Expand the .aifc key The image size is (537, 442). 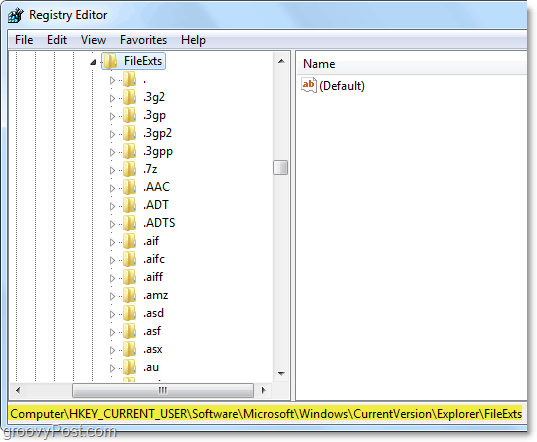pyautogui.click(x=112, y=260)
